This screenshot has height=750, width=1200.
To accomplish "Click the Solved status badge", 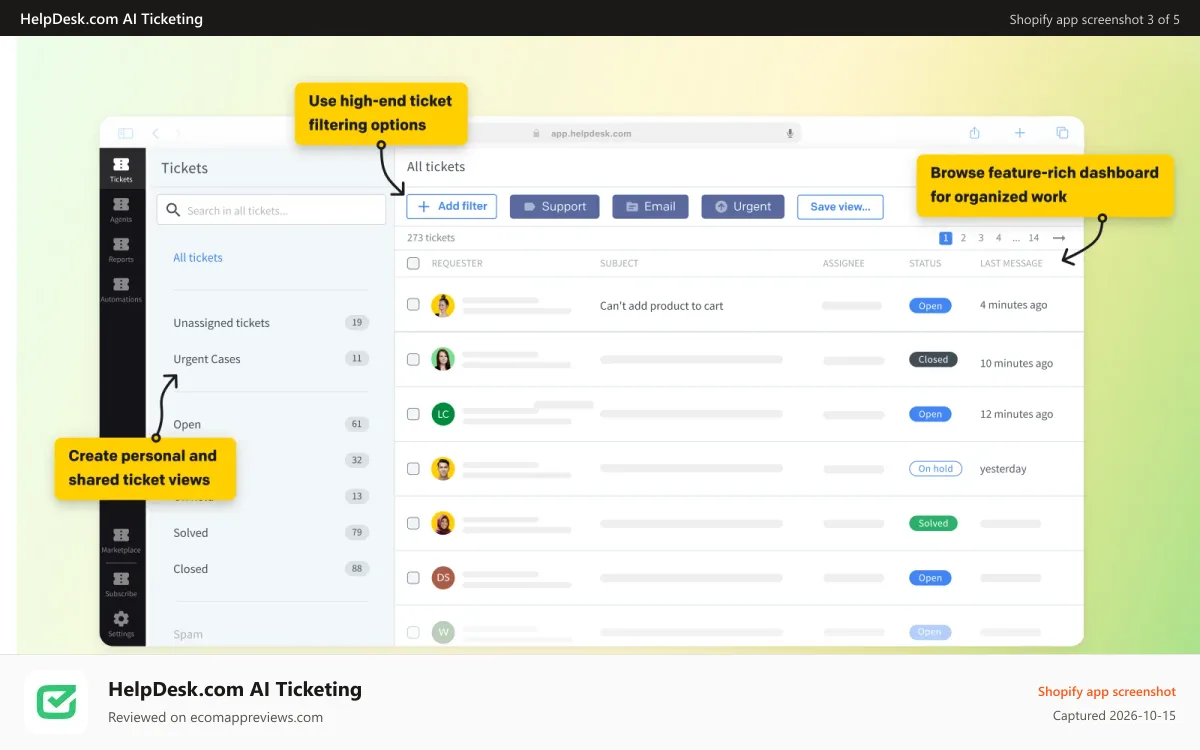I will pyautogui.click(x=933, y=523).
